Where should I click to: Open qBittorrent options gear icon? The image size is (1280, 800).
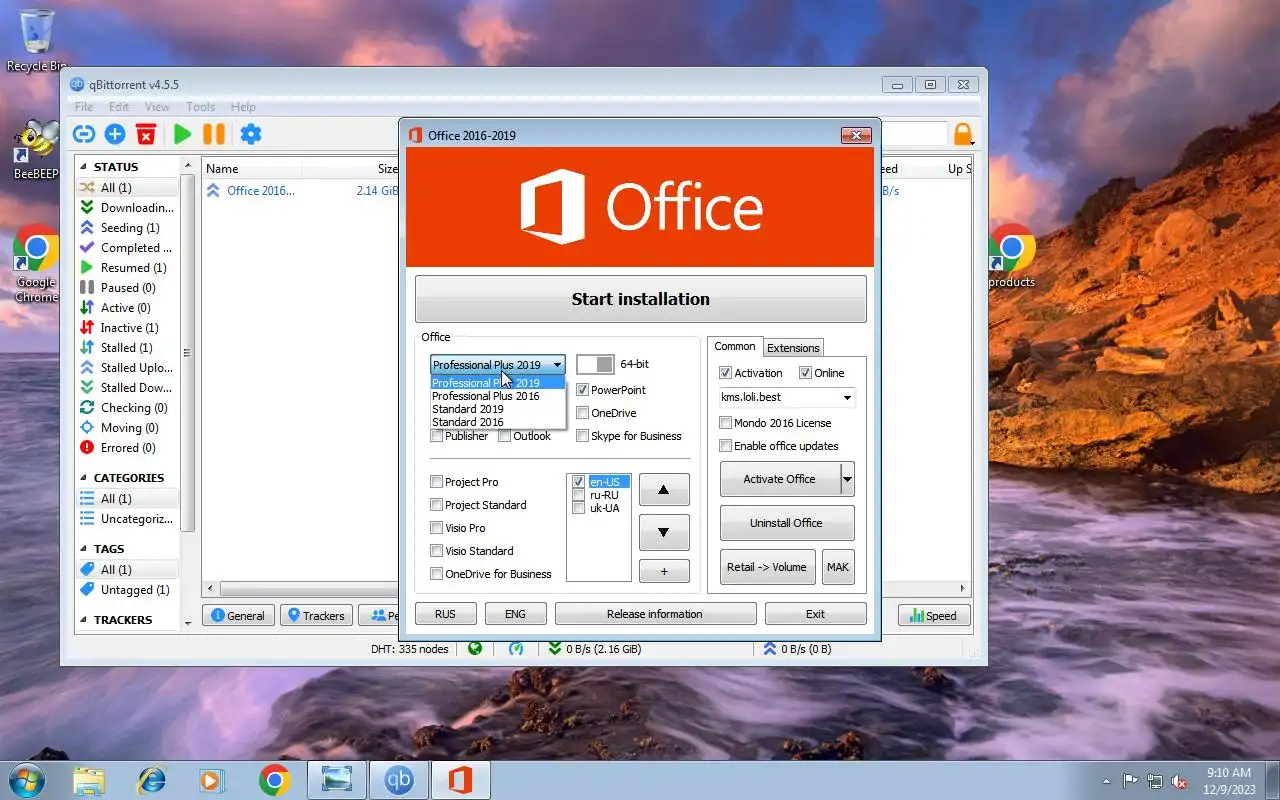(251, 134)
